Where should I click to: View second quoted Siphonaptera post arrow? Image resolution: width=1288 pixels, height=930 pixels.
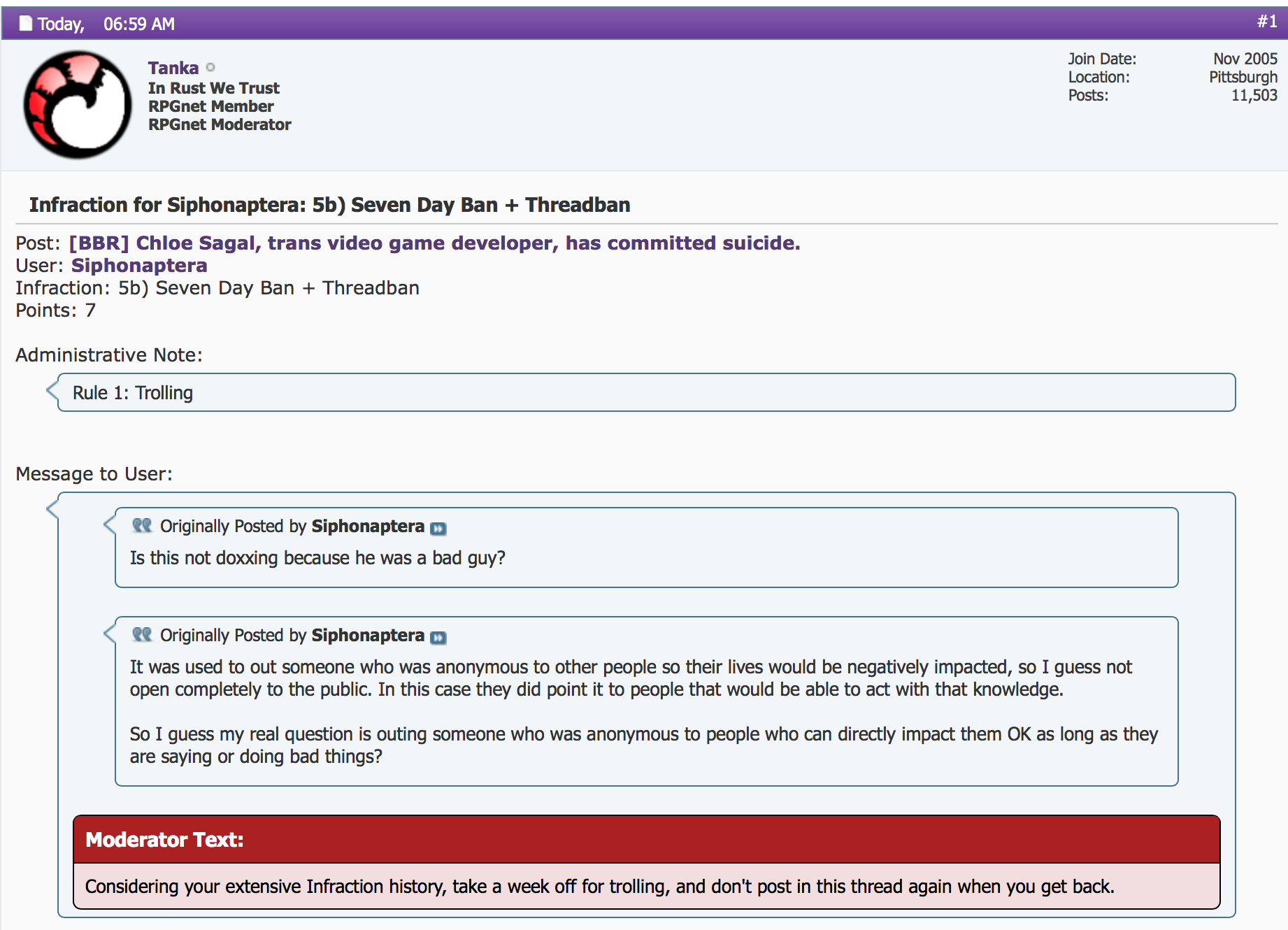click(x=438, y=638)
